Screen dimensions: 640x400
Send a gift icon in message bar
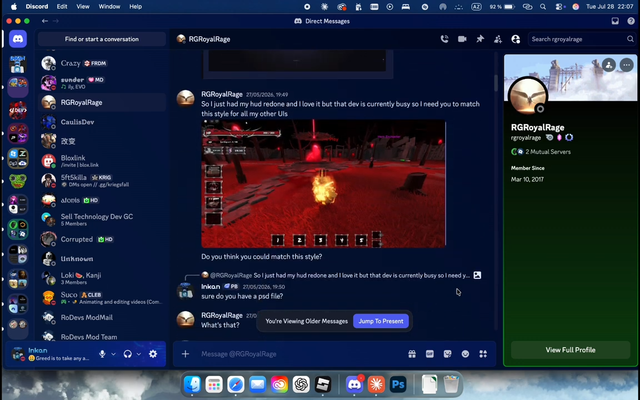[412, 354]
